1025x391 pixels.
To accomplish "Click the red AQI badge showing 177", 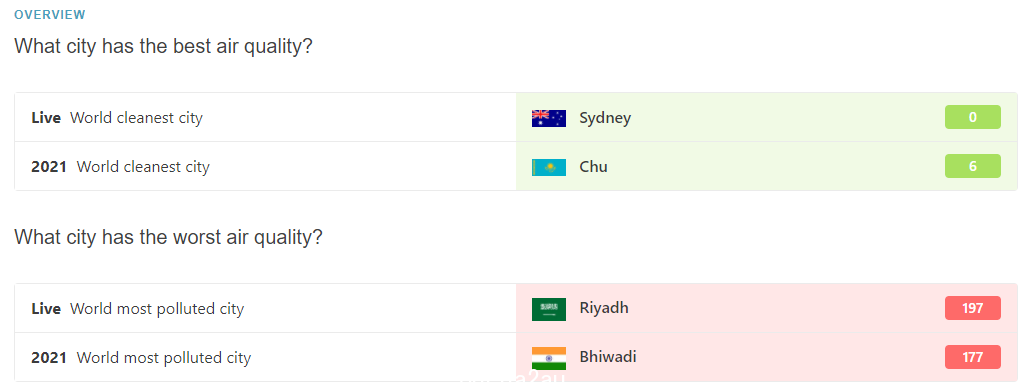I will click(x=973, y=357).
